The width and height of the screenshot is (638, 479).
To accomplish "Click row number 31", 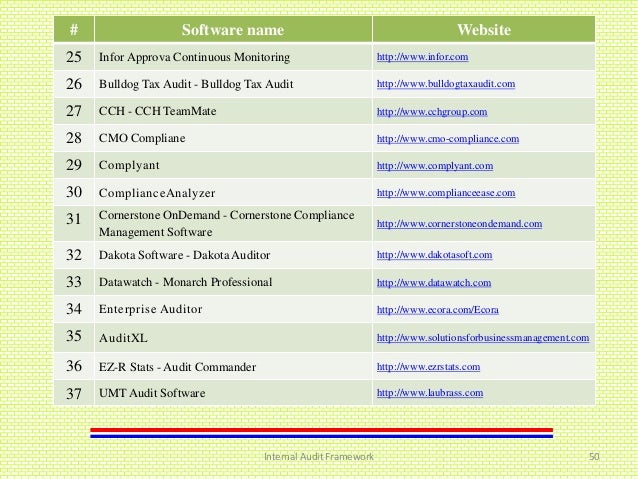I will click(x=74, y=223).
